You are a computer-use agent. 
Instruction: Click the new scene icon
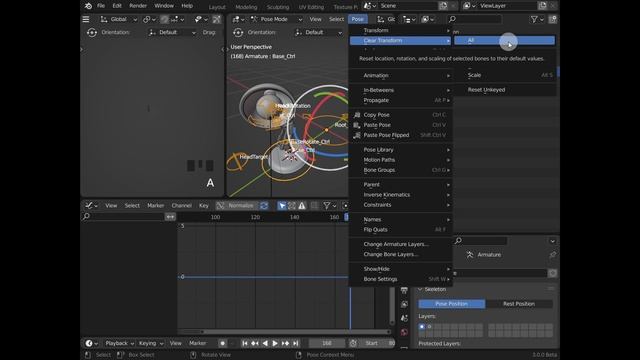point(443,6)
